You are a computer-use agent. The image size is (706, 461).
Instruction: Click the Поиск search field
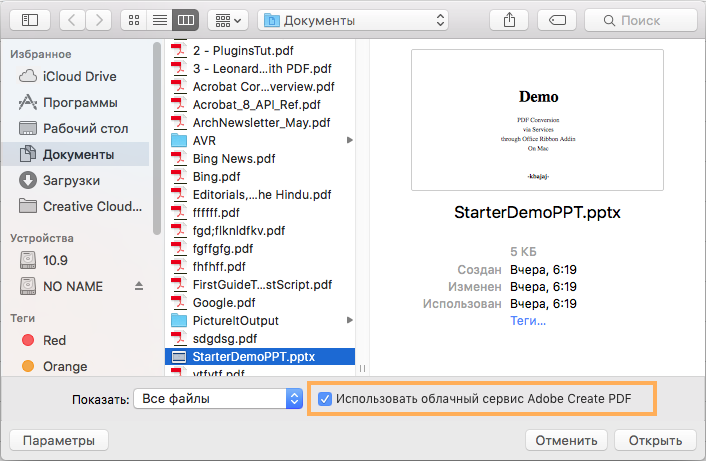point(641,20)
